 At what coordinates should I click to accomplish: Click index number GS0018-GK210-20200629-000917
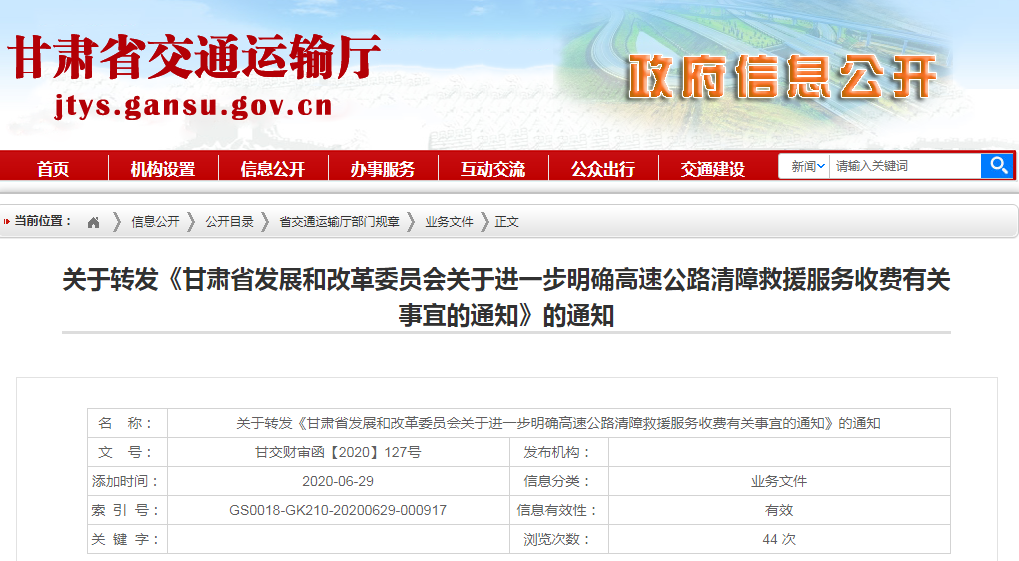[x=338, y=510]
